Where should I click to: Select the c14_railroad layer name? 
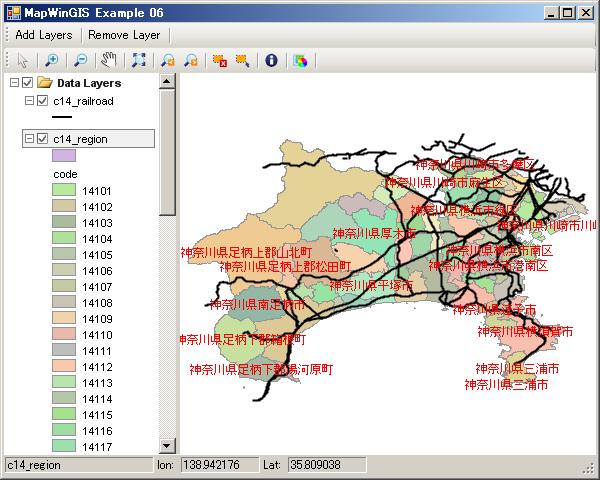pos(83,101)
